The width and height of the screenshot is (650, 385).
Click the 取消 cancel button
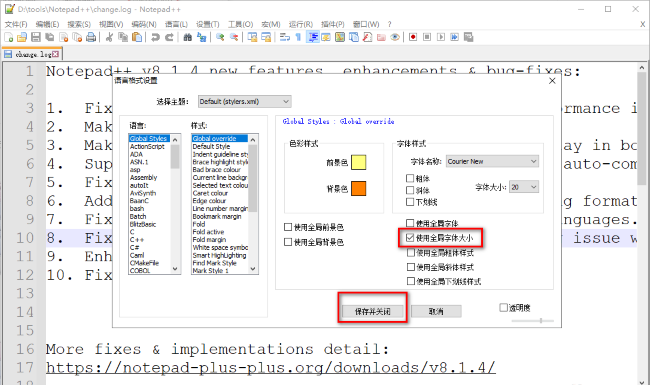coord(436,311)
